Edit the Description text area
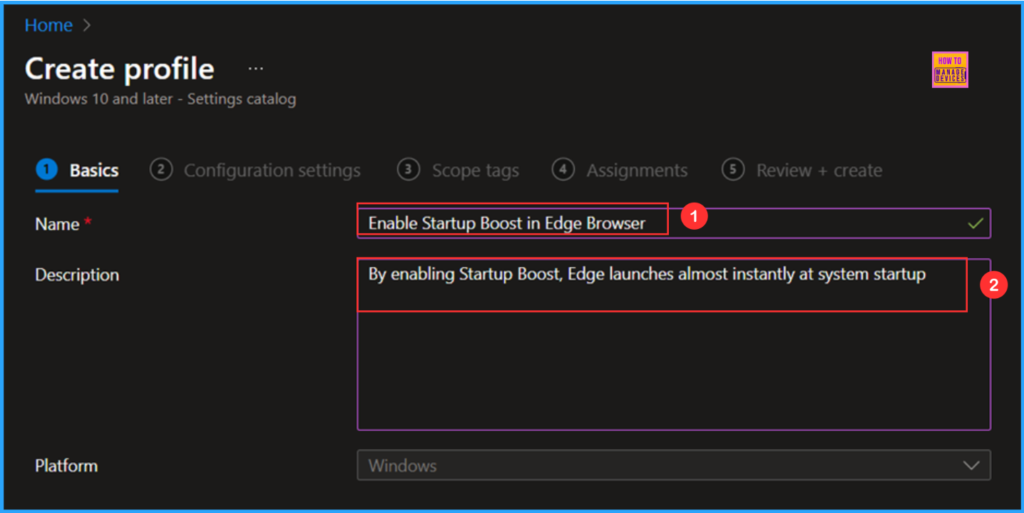Screen dimensions: 1024x513 (x=674, y=344)
